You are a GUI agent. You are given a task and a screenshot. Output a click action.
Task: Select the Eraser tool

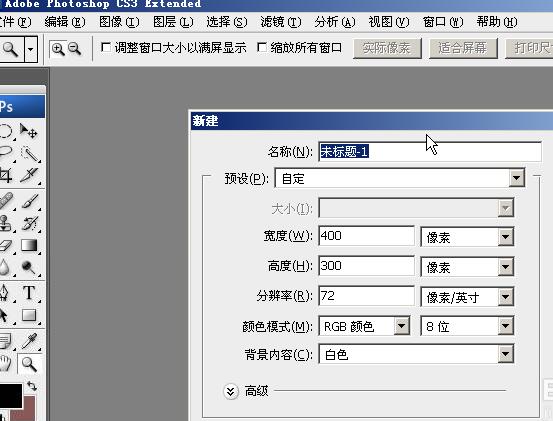click(6, 245)
